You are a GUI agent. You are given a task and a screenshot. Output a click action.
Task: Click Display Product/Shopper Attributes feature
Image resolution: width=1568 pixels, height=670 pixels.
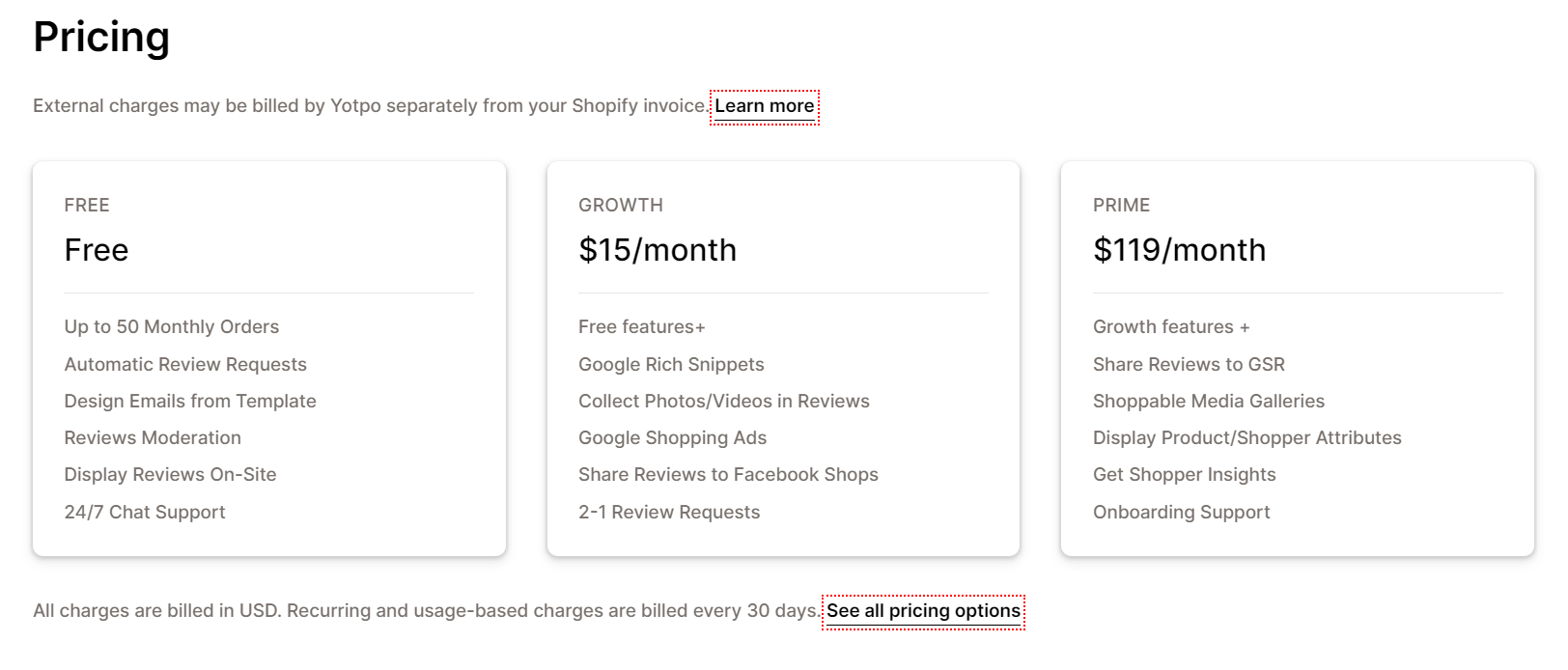tap(1246, 438)
